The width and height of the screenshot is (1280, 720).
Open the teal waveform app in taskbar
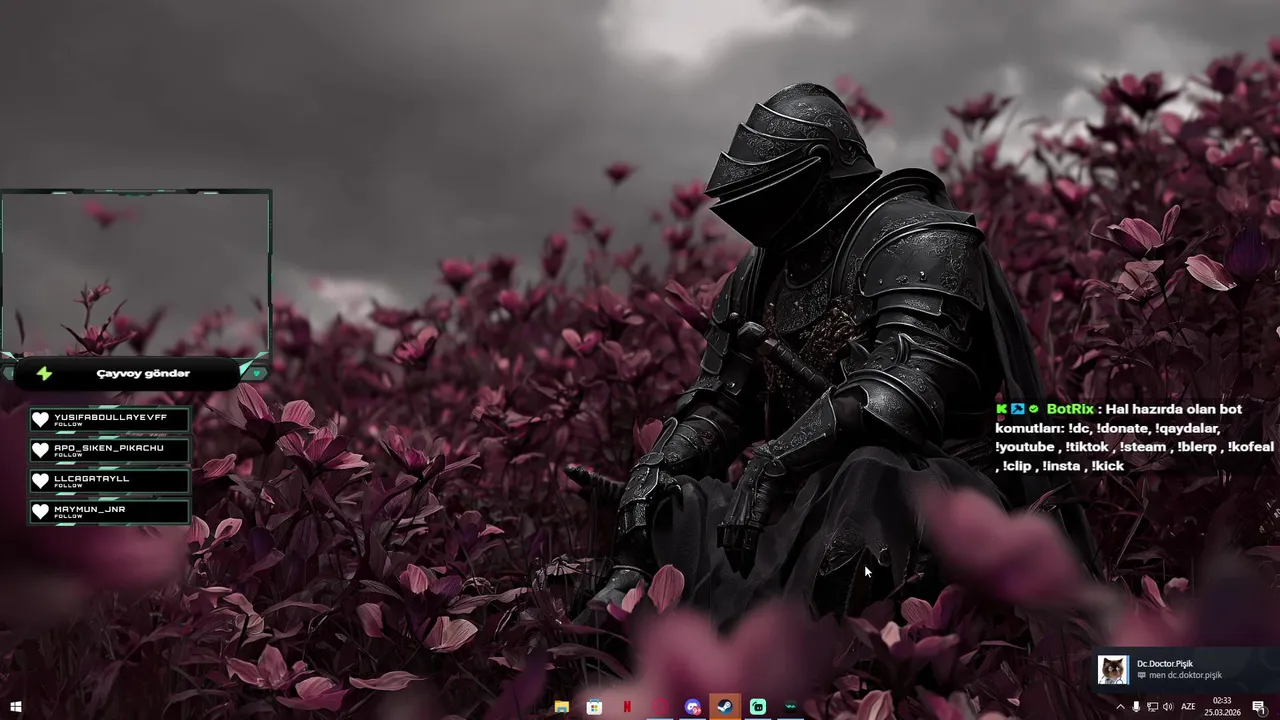point(791,707)
